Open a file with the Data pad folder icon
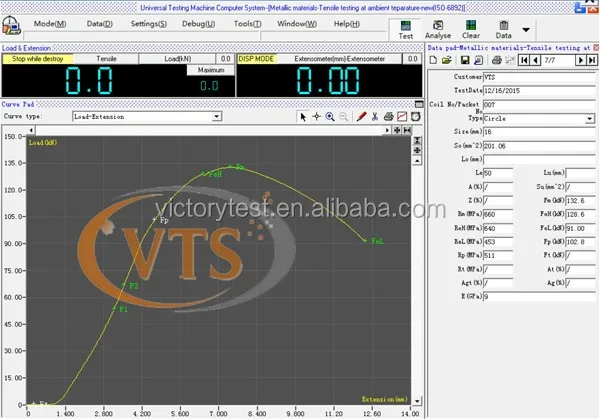The image size is (600, 419). (x=447, y=60)
